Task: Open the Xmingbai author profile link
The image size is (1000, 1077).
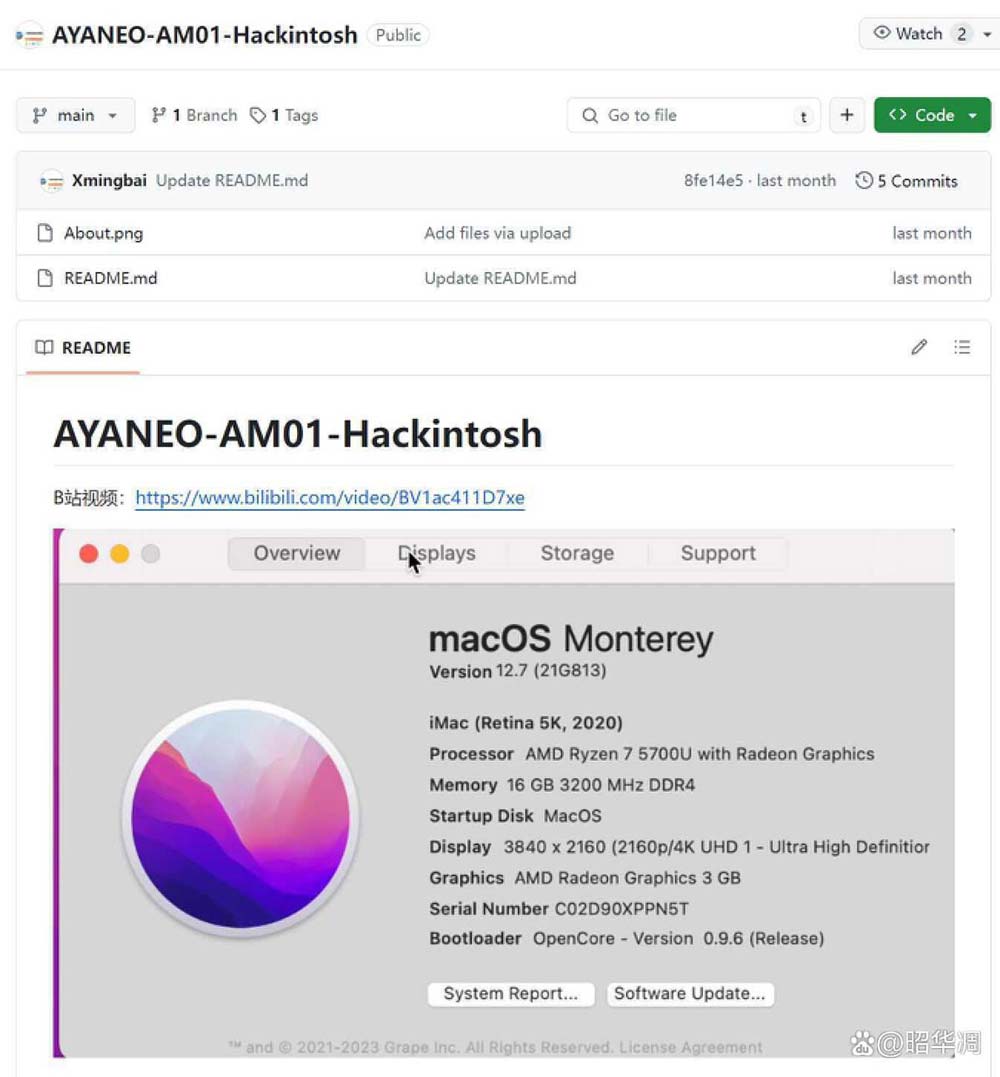Action: 109,181
